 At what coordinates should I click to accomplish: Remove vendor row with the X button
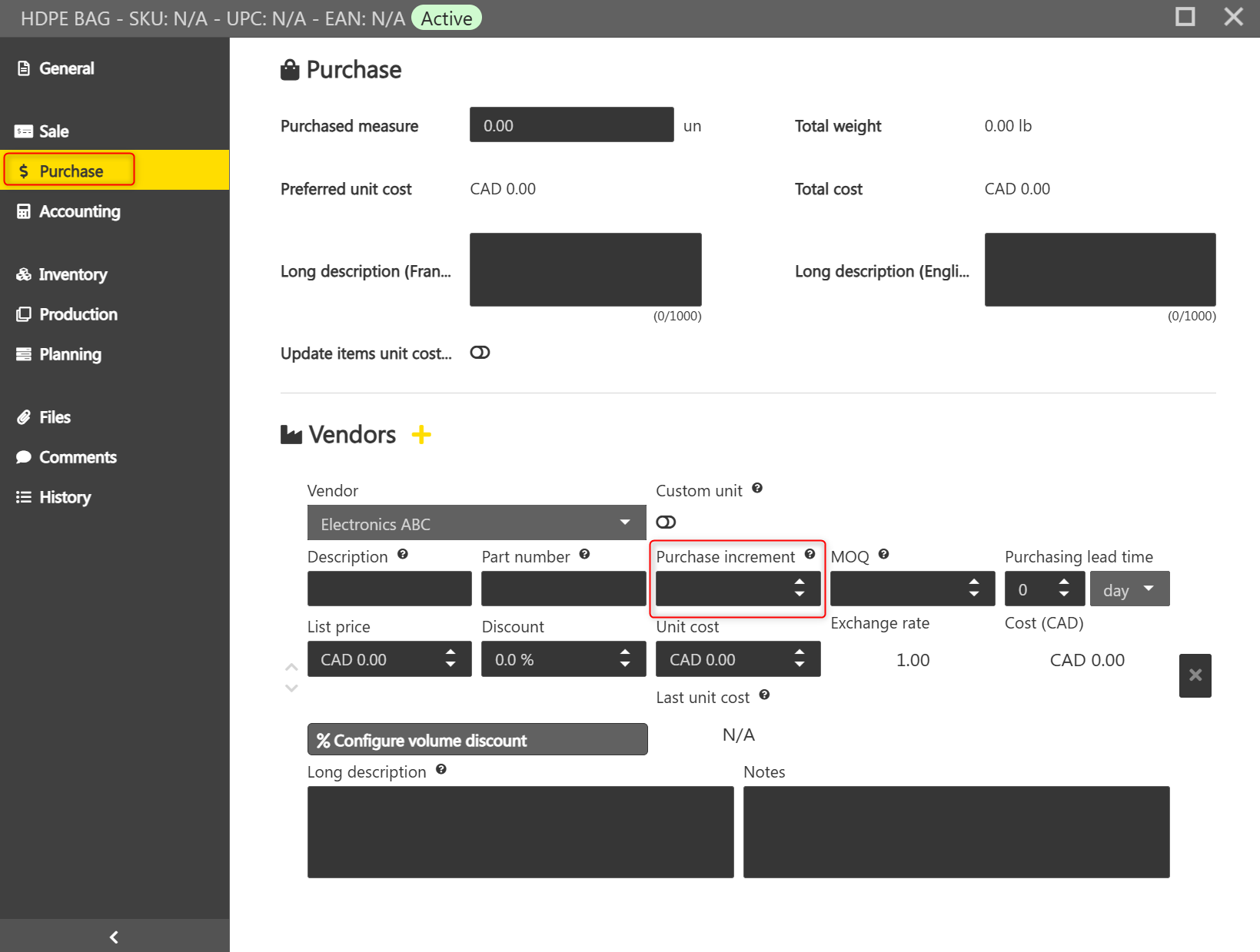point(1195,675)
